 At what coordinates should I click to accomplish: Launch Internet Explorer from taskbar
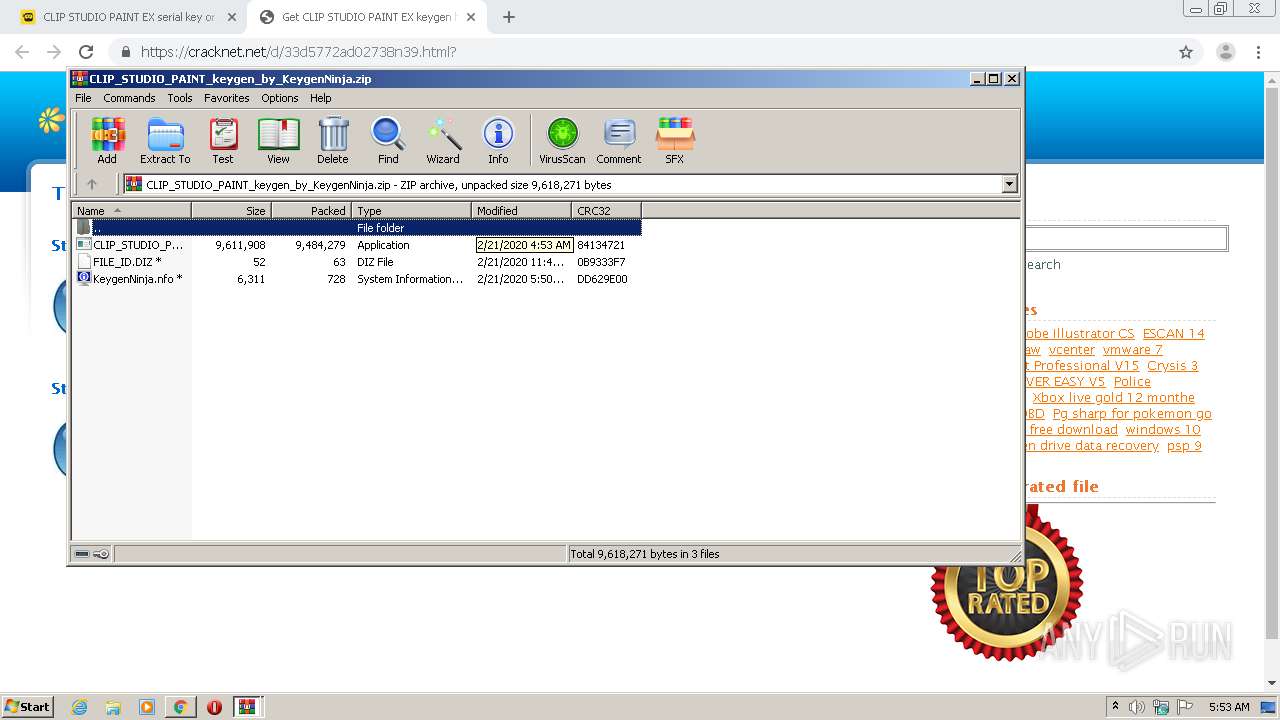click(x=79, y=706)
